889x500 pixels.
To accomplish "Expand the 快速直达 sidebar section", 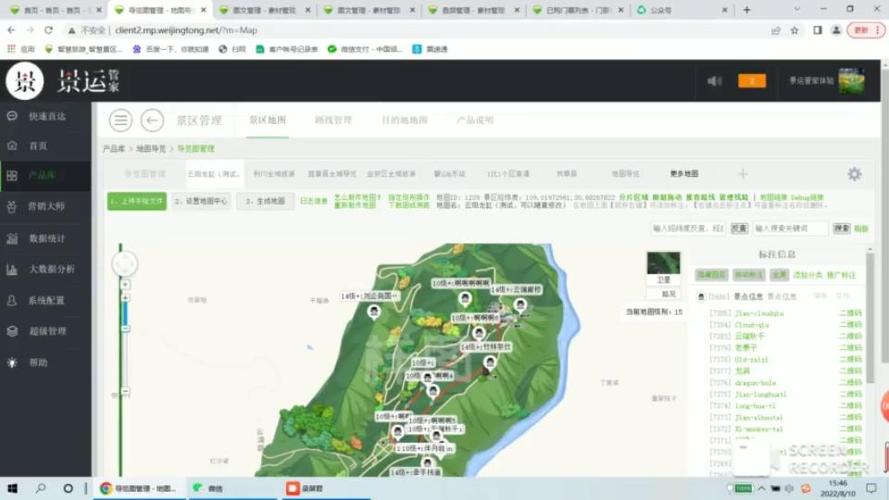I will click(47, 116).
